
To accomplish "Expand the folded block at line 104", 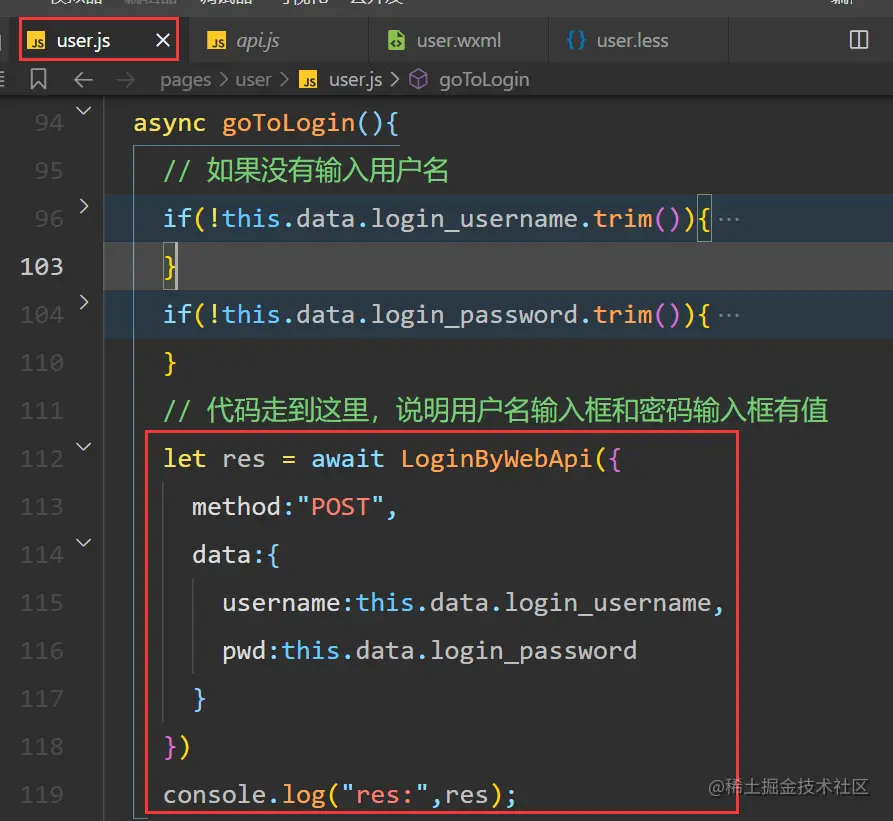I will click(84, 302).
